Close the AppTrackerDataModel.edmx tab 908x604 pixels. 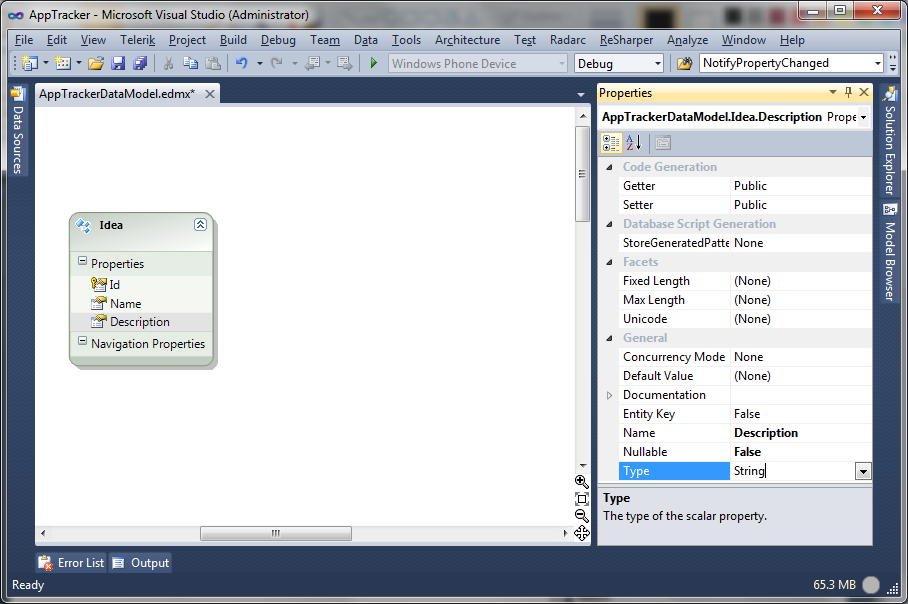point(210,94)
